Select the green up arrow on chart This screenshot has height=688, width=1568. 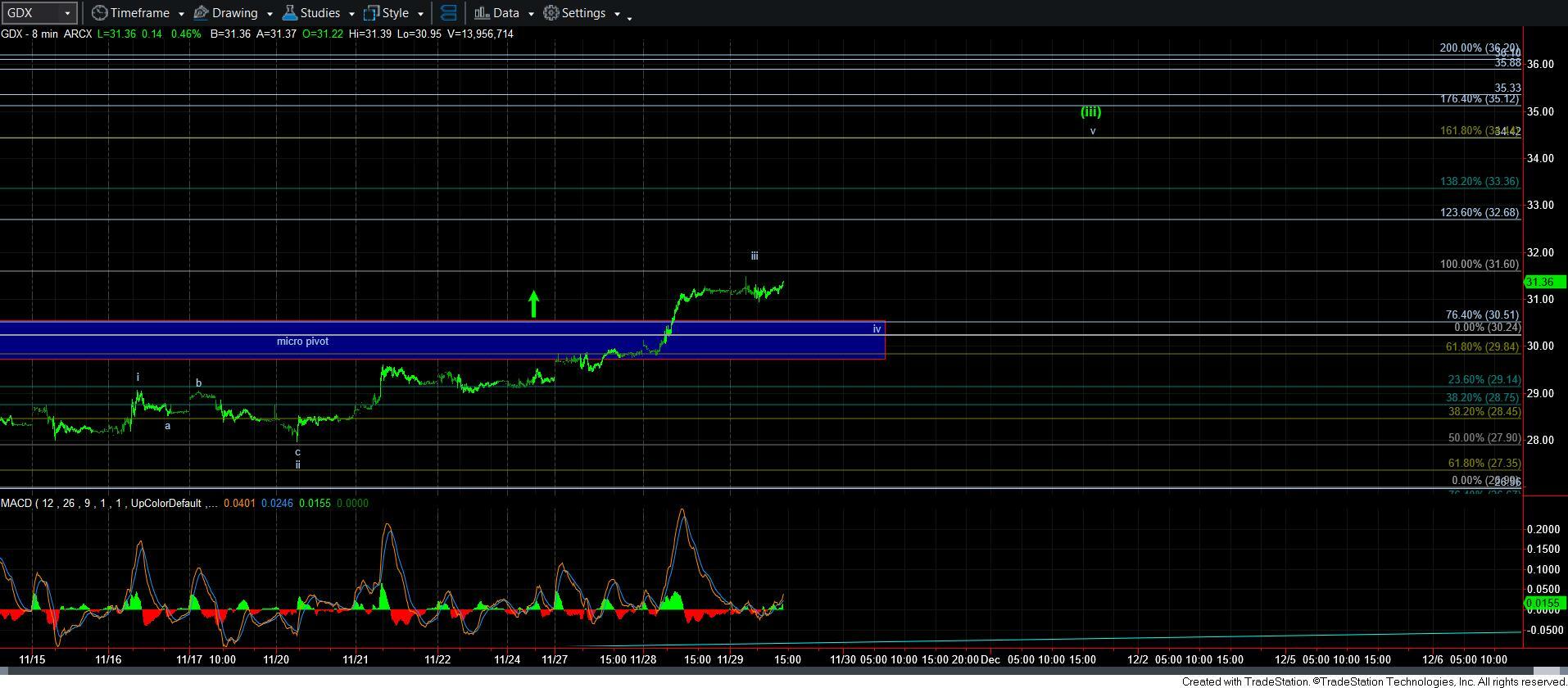coord(533,304)
